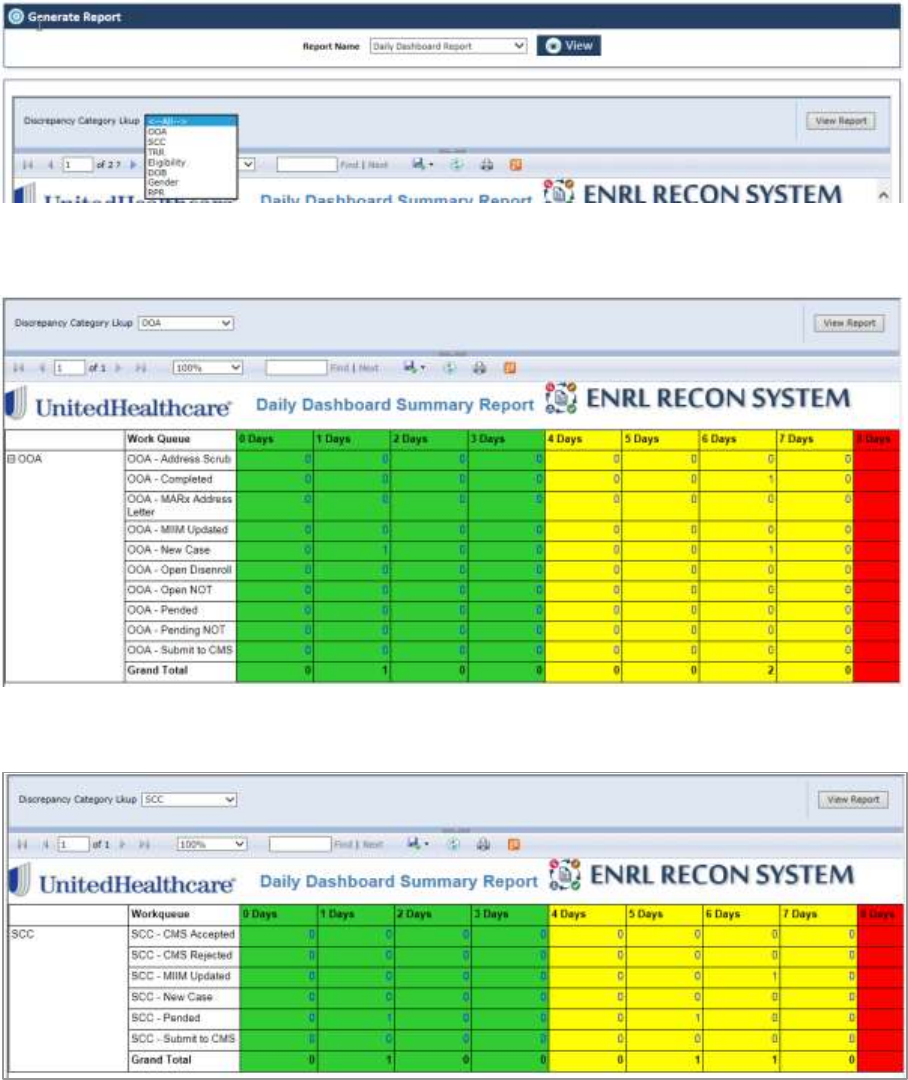
Task: Click the print icon in top report toolbar
Action: pyautogui.click(x=486, y=165)
